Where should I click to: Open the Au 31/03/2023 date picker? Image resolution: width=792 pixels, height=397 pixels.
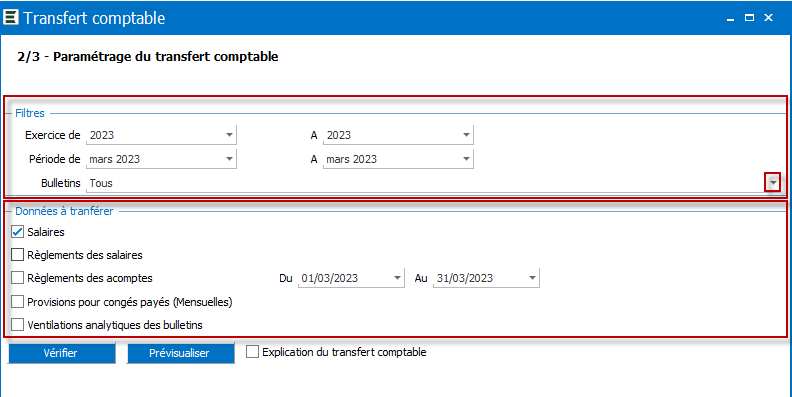[532, 278]
